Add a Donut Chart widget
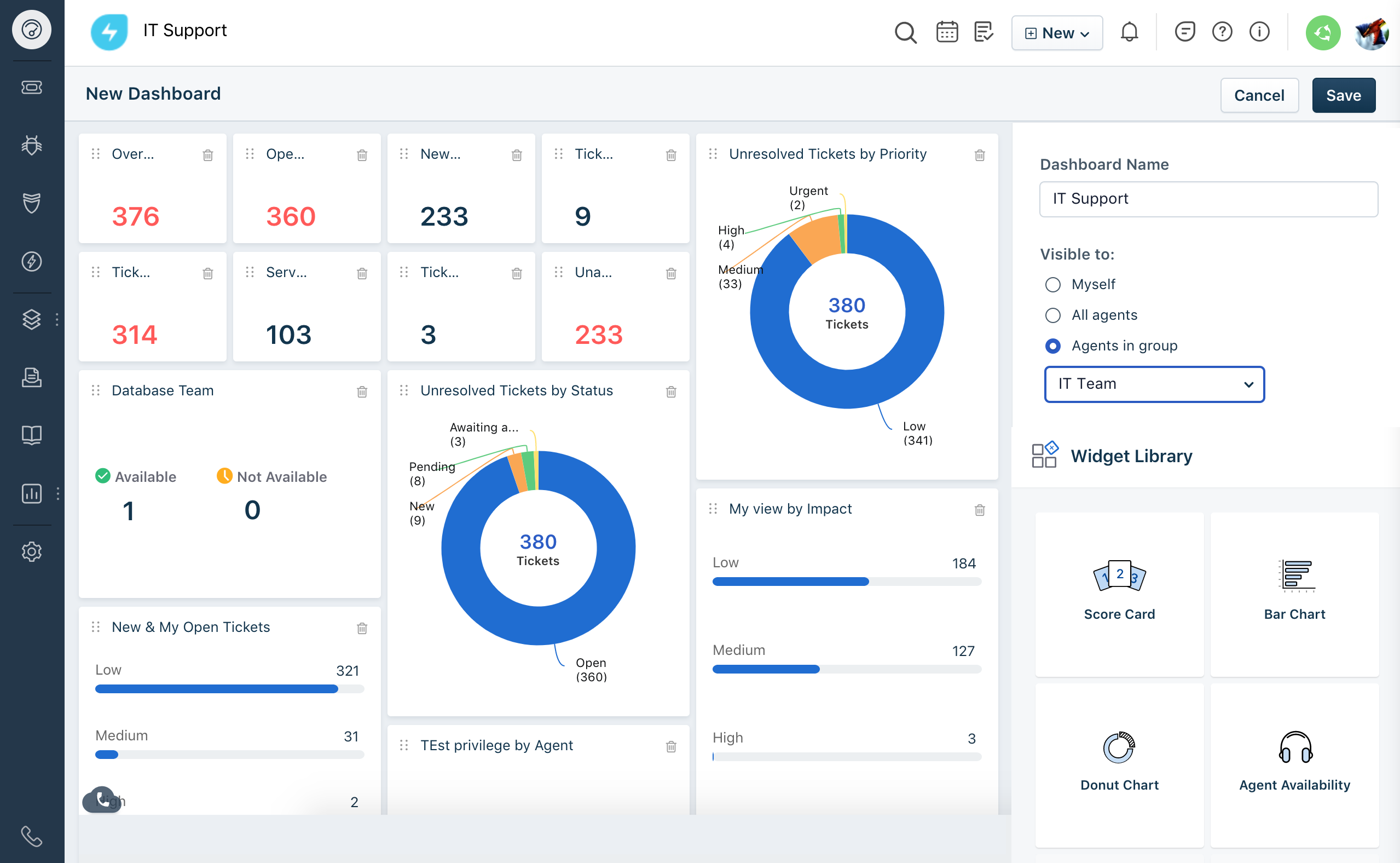Viewport: 1400px width, 863px height. (x=1119, y=764)
